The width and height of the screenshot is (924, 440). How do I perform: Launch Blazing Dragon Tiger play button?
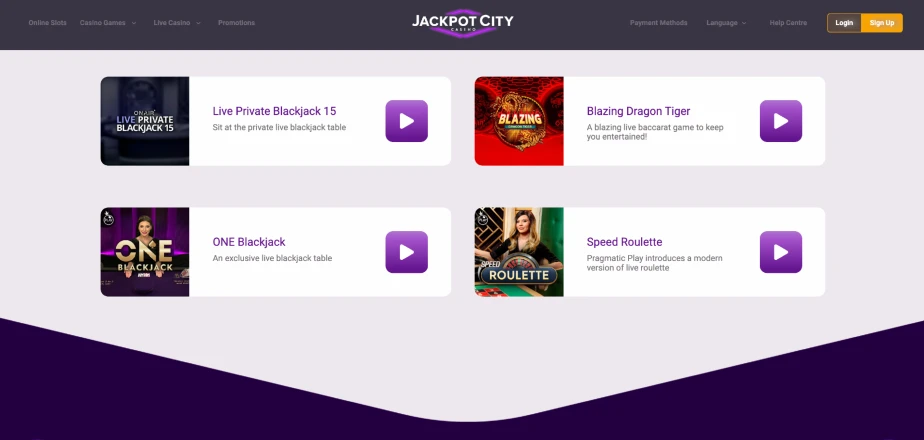point(781,121)
